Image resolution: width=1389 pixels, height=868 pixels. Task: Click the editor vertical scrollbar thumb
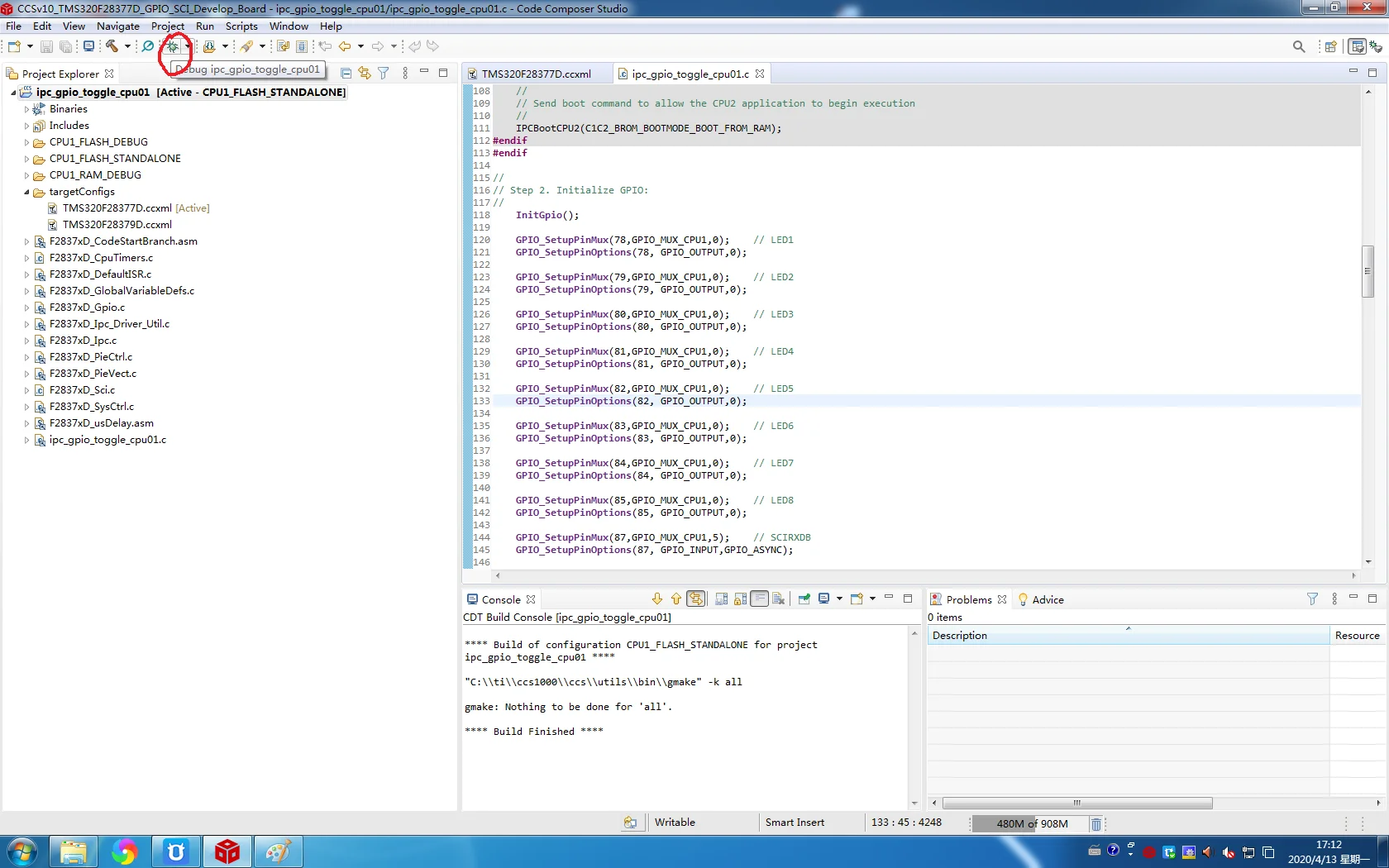pyautogui.click(x=1368, y=271)
